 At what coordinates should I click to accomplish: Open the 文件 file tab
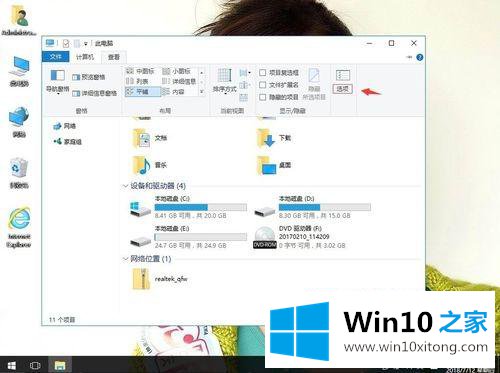click(55, 57)
